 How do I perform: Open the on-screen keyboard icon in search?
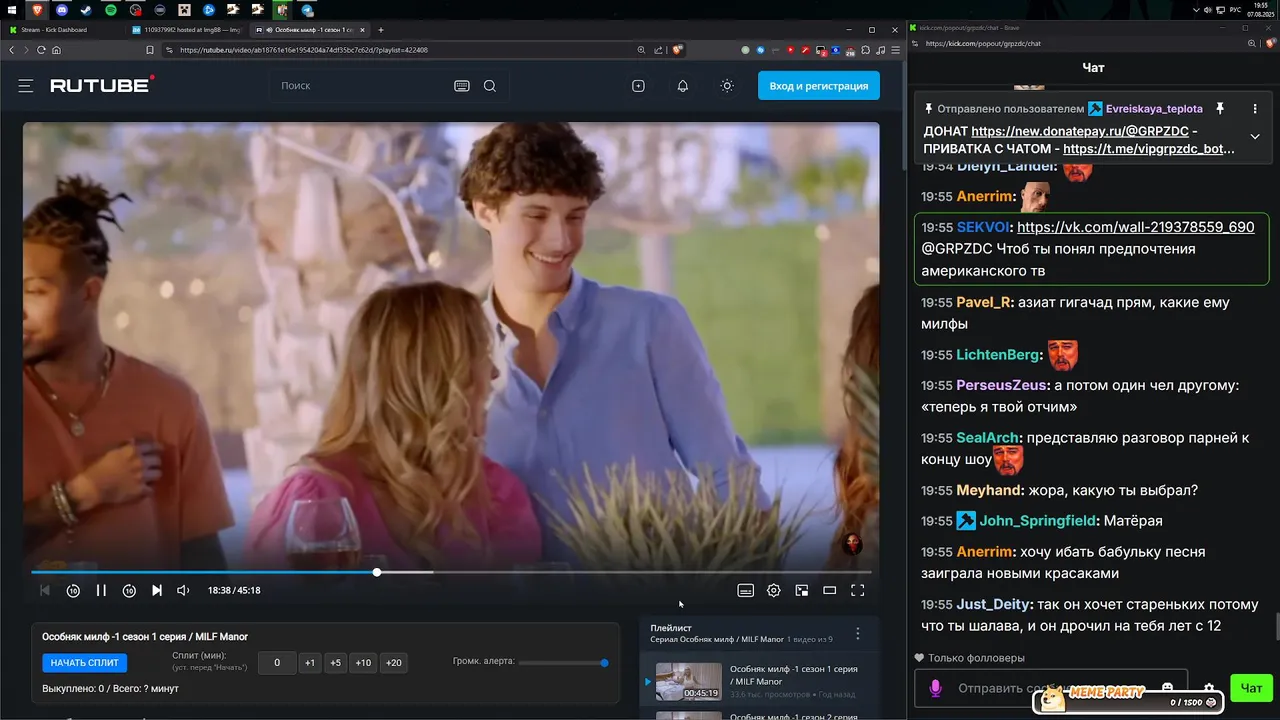[x=462, y=86]
